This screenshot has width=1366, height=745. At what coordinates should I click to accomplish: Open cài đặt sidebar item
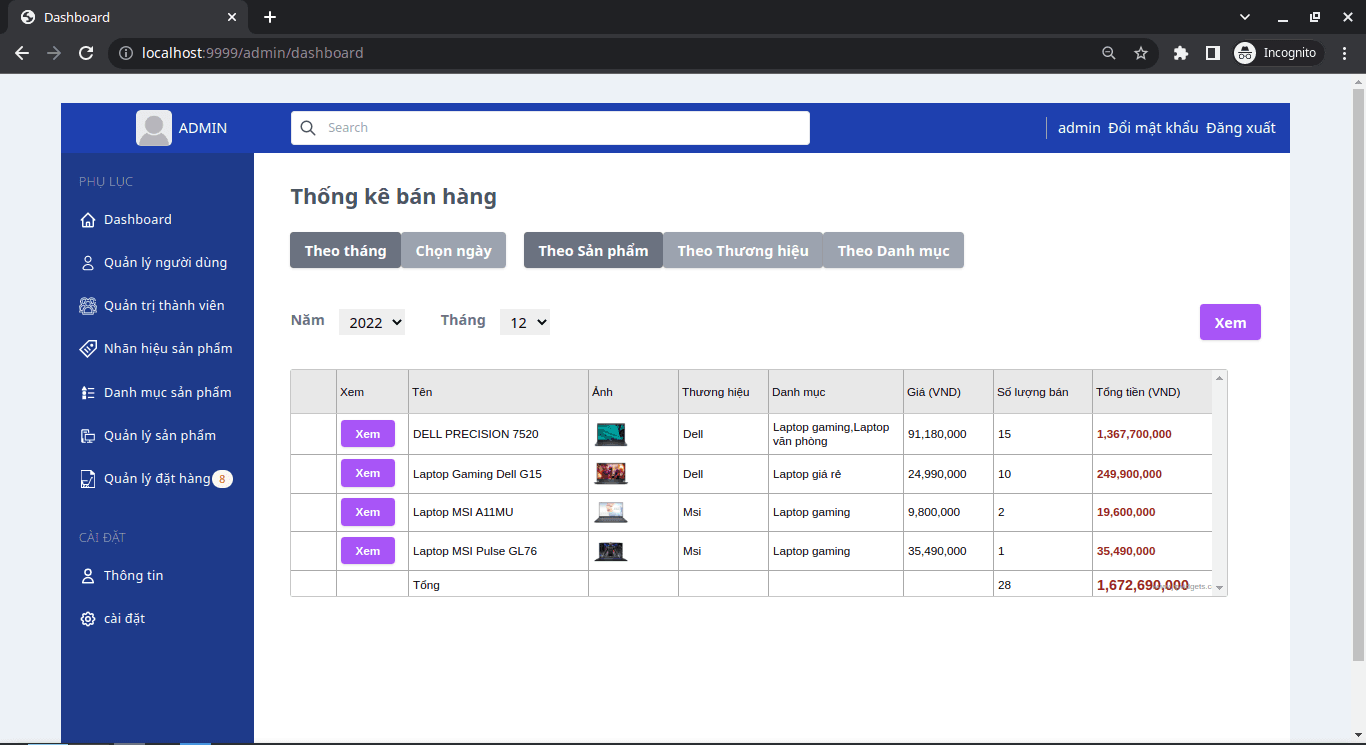coord(124,619)
